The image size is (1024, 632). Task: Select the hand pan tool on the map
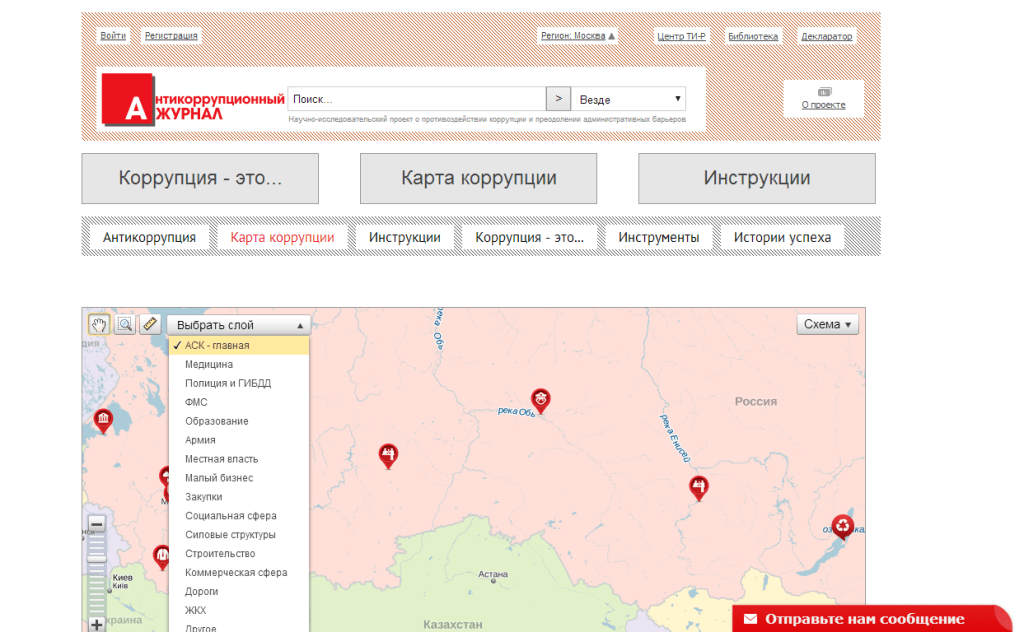(99, 323)
